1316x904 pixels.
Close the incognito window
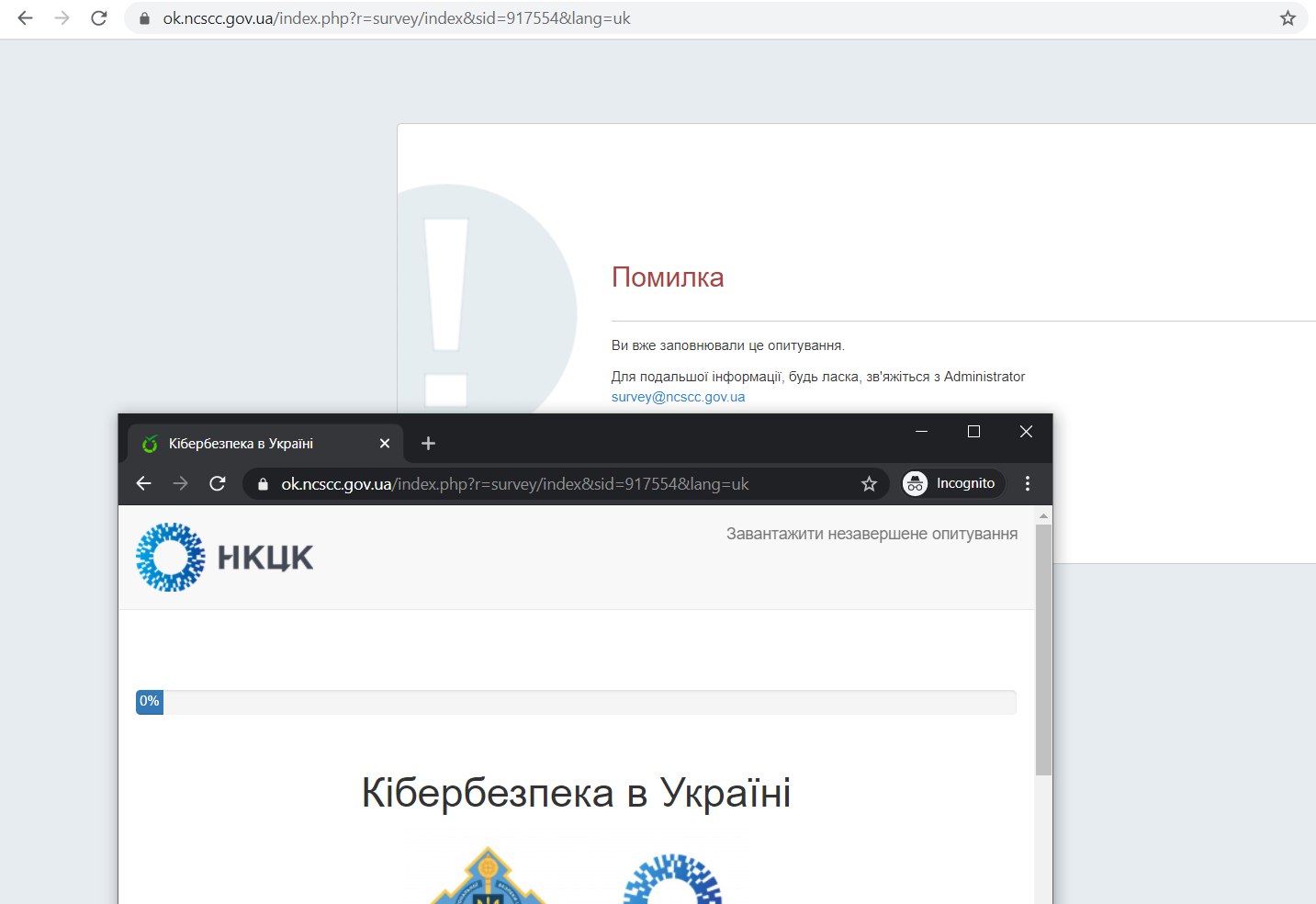pyautogui.click(x=1027, y=432)
